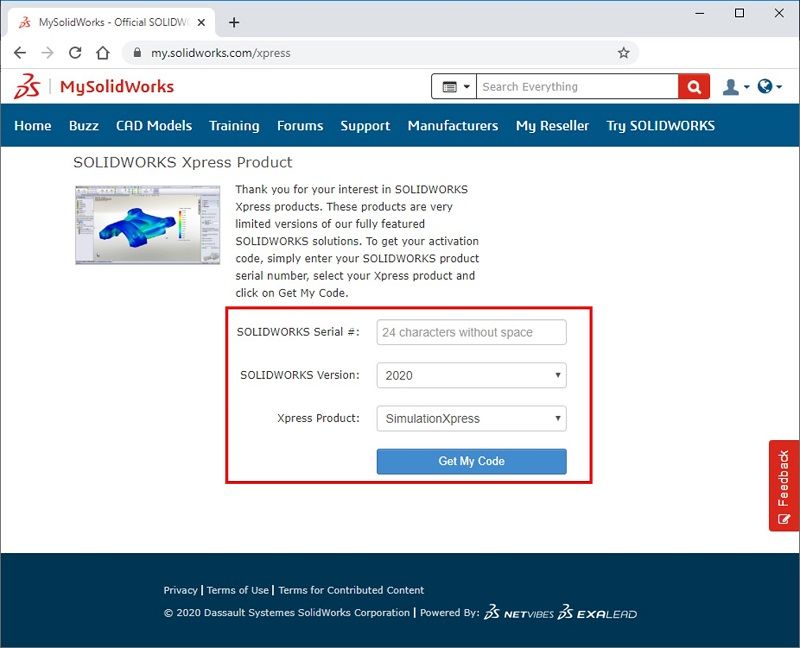Open the Training menu item
Viewport: 800px width, 648px height.
coord(234,126)
